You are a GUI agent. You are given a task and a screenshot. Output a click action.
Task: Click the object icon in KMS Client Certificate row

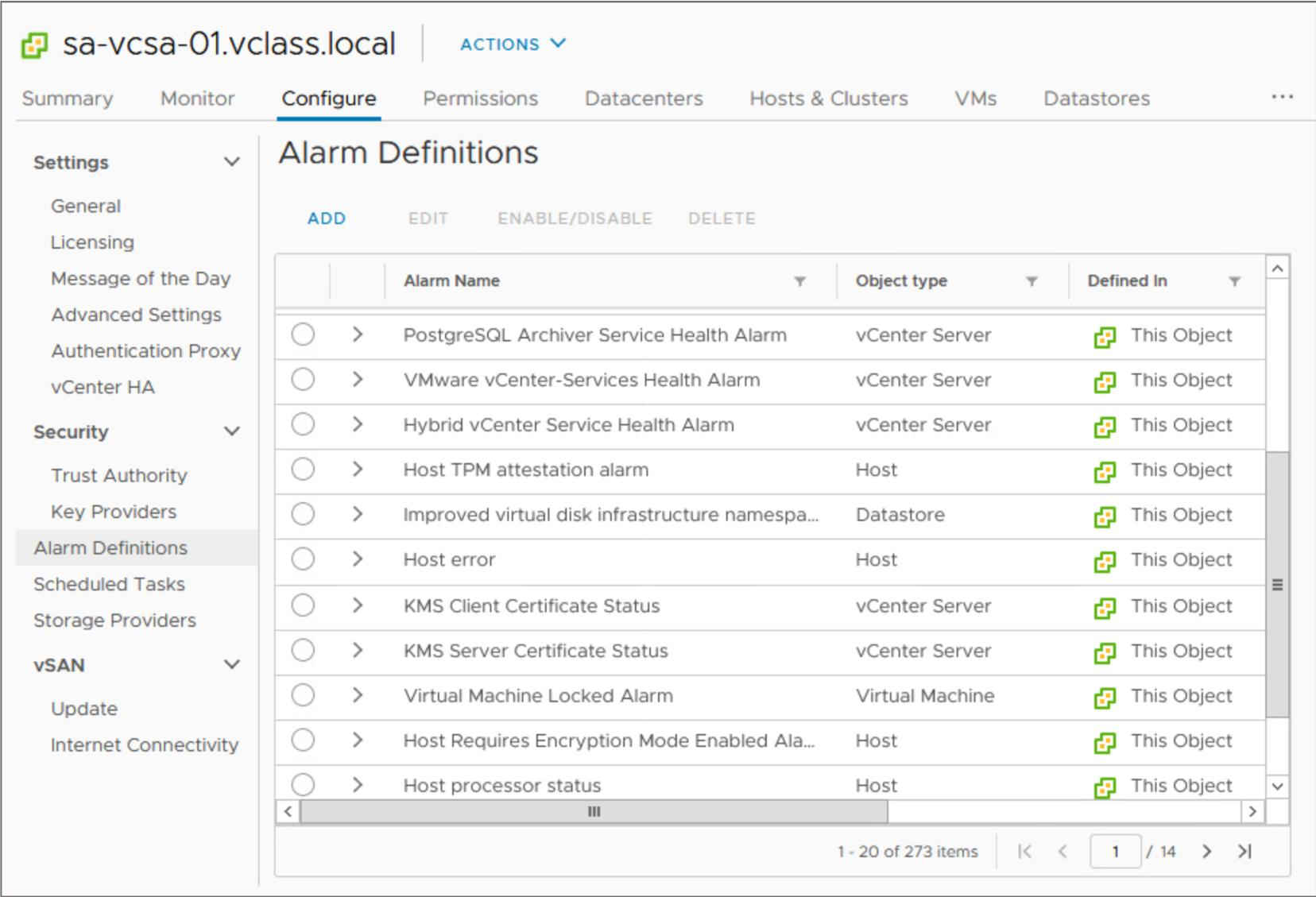point(1105,608)
